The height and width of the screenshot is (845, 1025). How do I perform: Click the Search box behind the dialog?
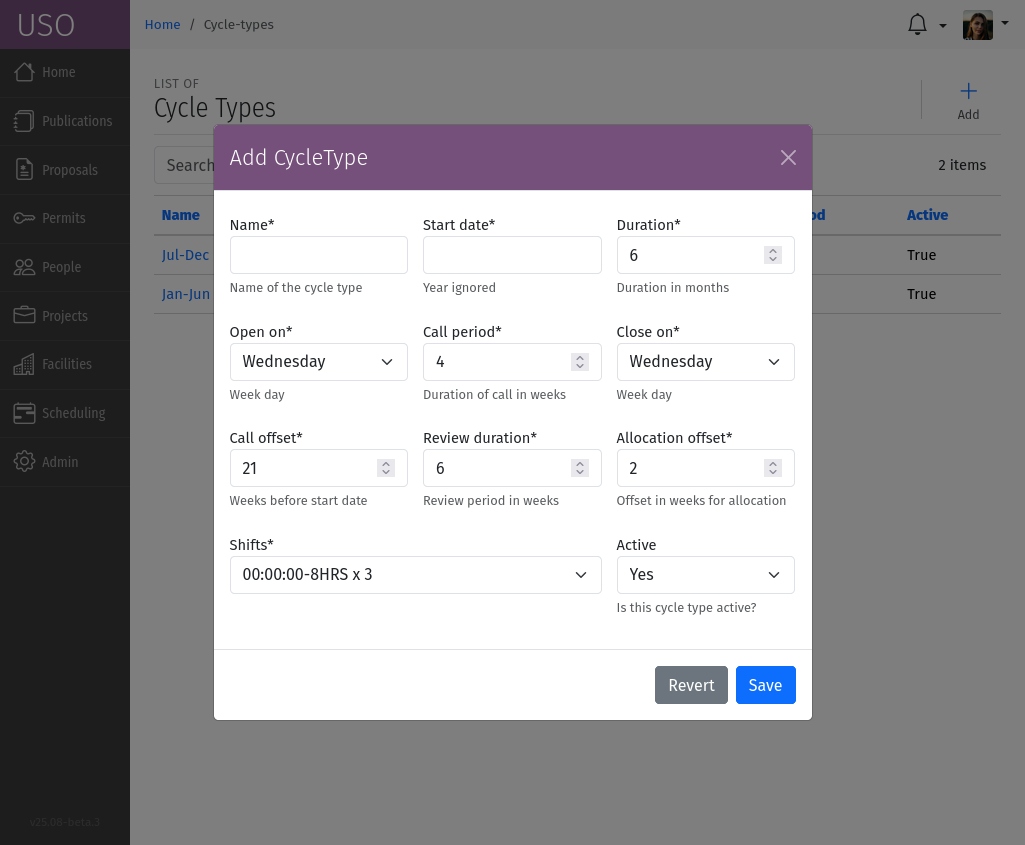185,165
